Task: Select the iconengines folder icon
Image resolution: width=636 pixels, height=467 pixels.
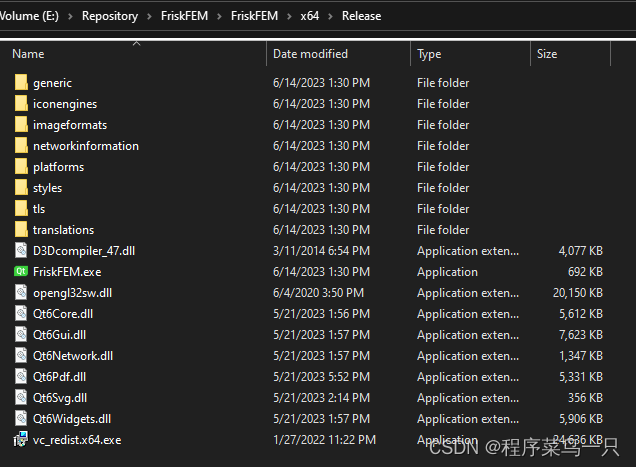Action: pos(21,103)
